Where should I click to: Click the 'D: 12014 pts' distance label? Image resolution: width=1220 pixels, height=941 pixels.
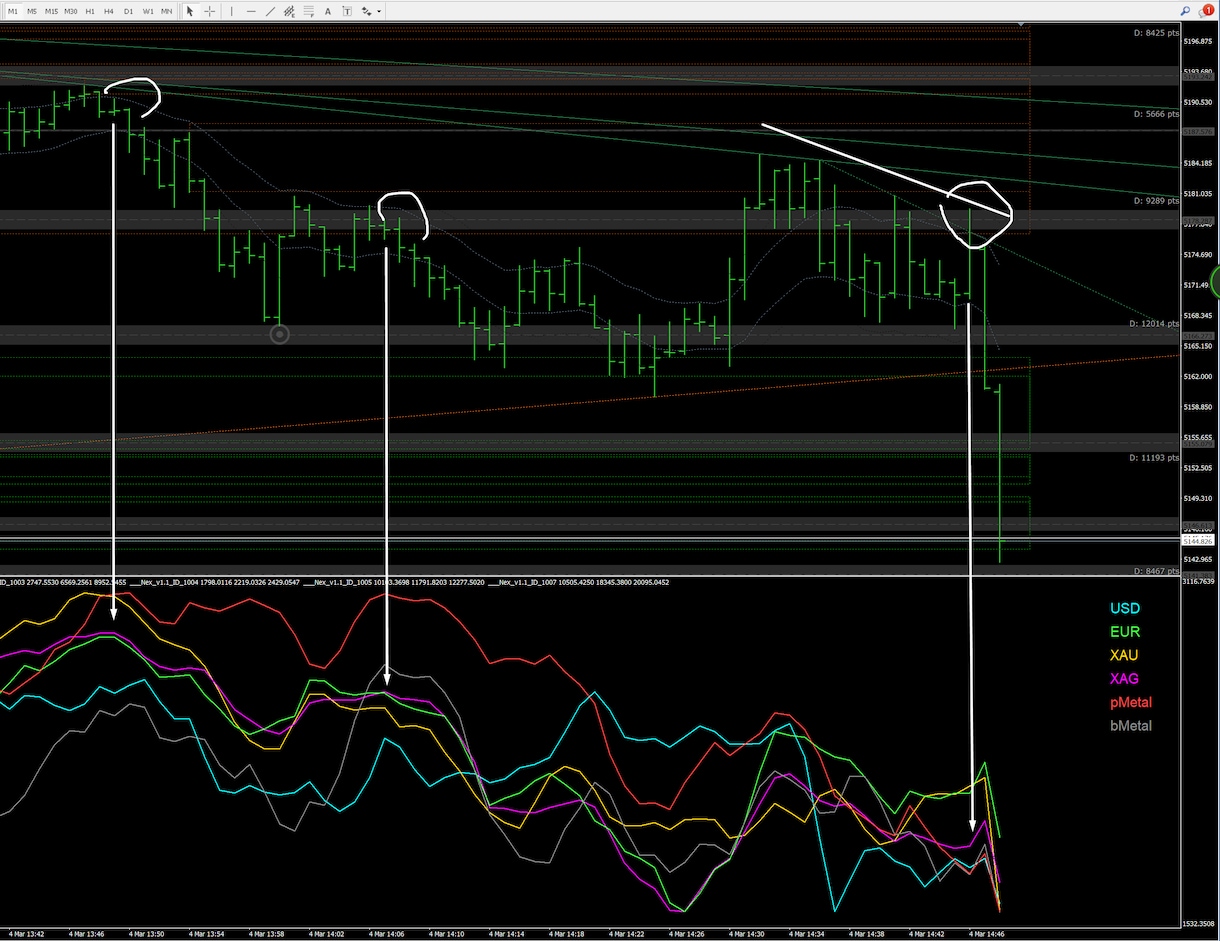[1153, 324]
